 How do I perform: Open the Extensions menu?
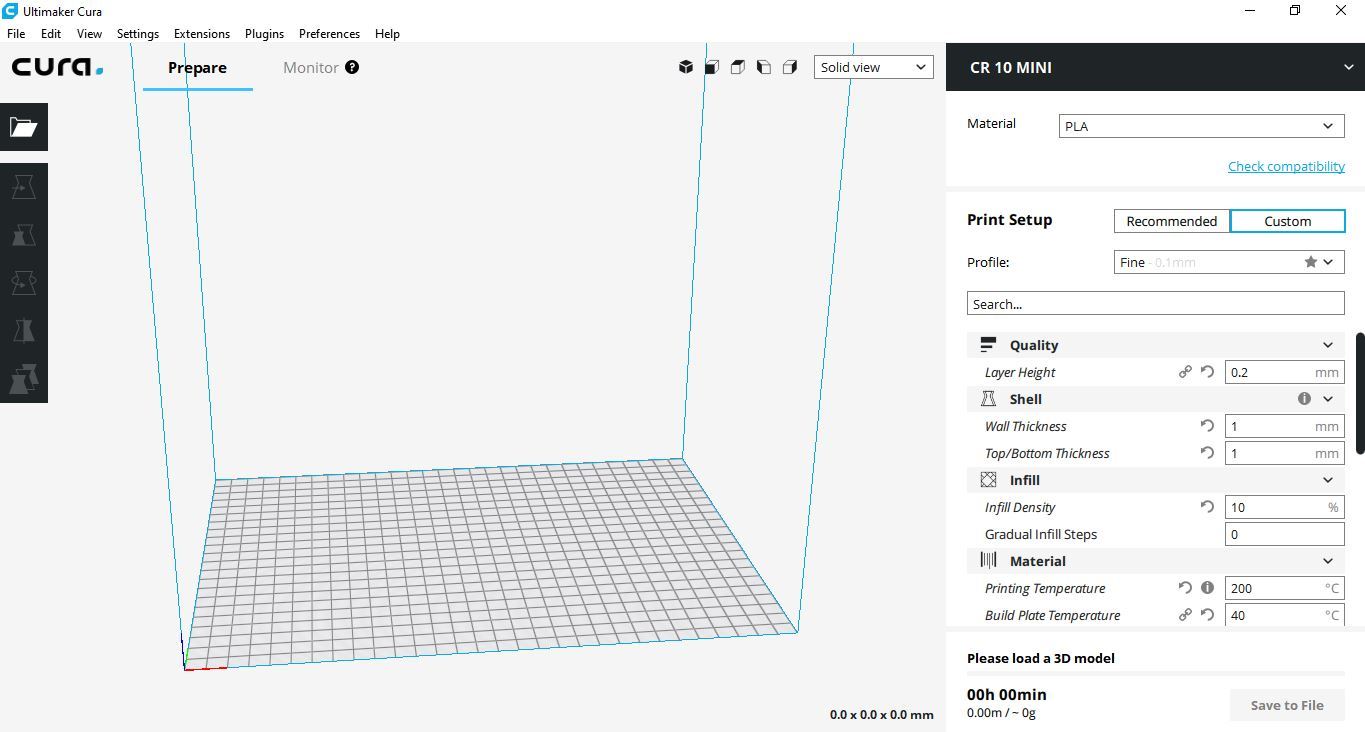pyautogui.click(x=201, y=33)
